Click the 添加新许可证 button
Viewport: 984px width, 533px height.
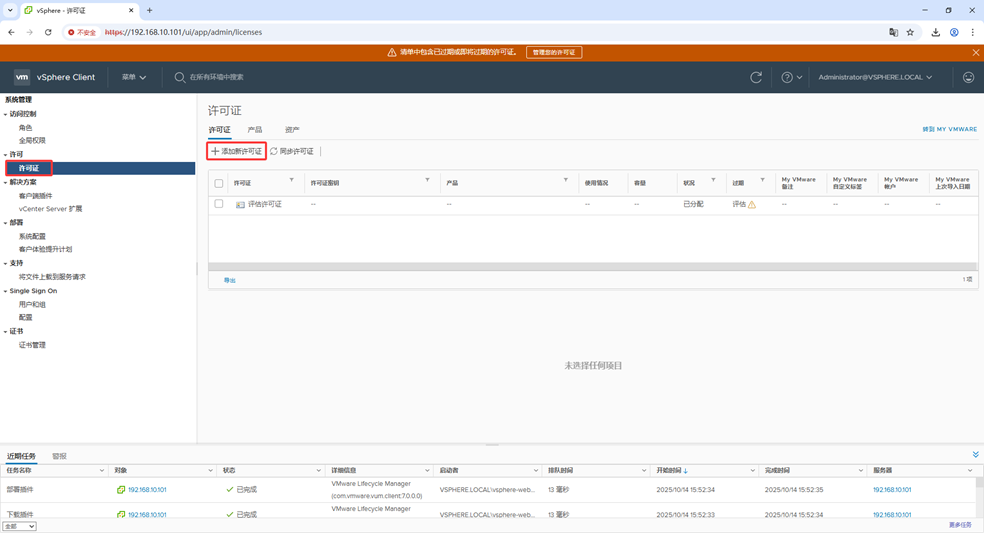pyautogui.click(x=237, y=151)
